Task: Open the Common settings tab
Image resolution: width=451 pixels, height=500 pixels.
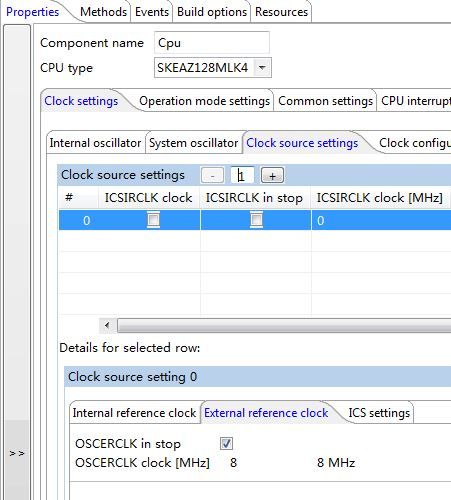Action: [x=325, y=101]
